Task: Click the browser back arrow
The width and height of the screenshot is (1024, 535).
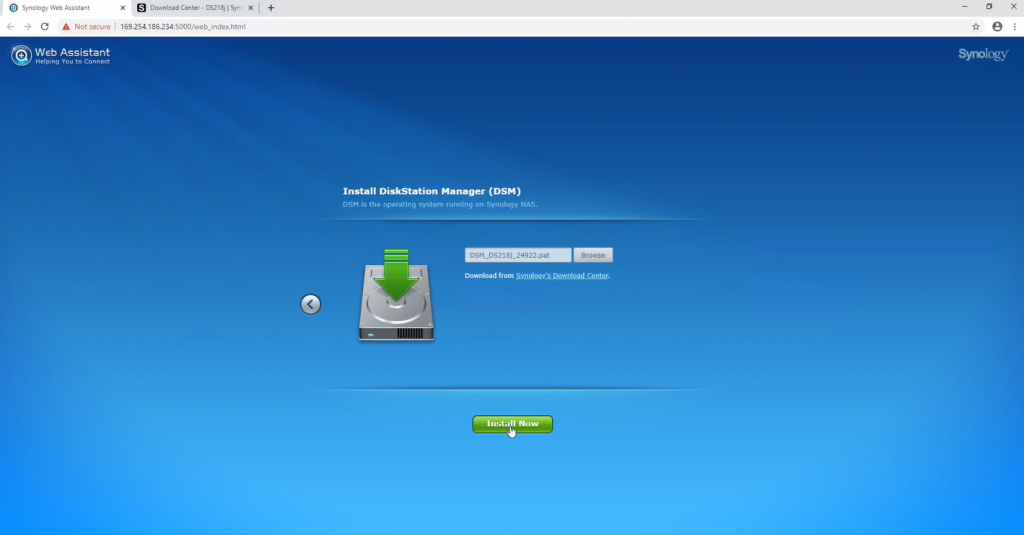Action: point(10,27)
